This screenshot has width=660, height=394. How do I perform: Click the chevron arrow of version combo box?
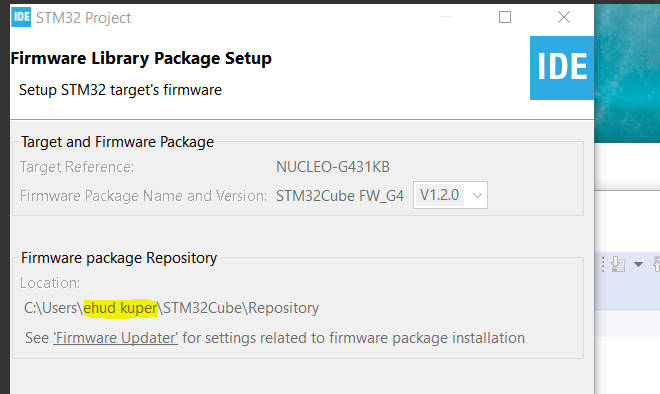tap(477, 195)
